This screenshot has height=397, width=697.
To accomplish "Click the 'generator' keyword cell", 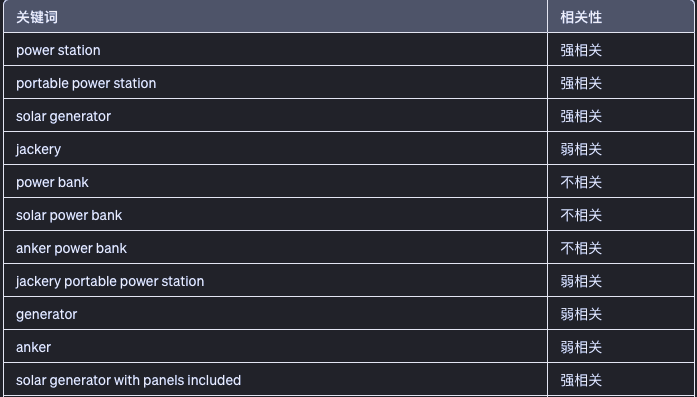I will (275, 313).
